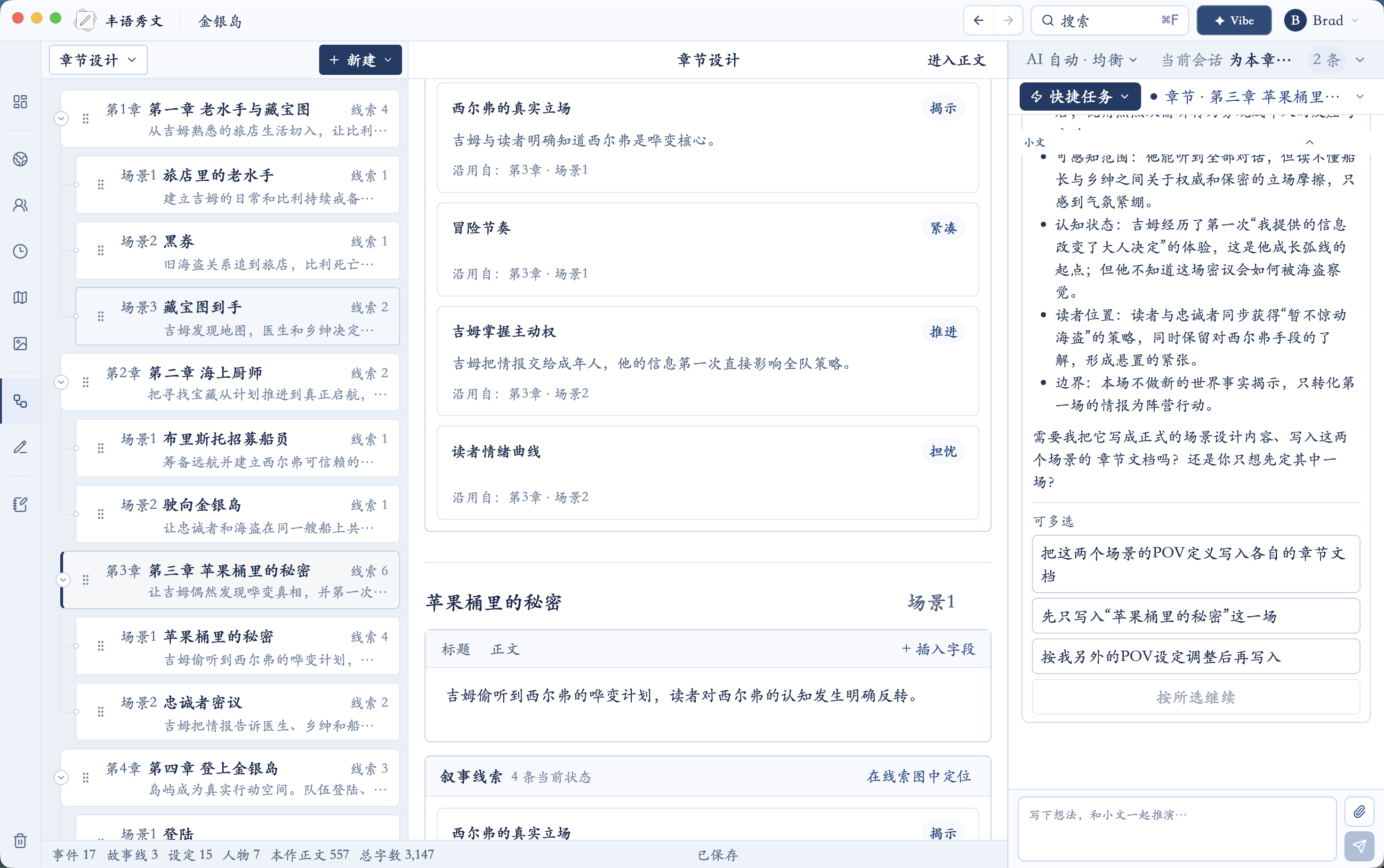
Task: Click the Vibe button
Action: click(x=1234, y=21)
